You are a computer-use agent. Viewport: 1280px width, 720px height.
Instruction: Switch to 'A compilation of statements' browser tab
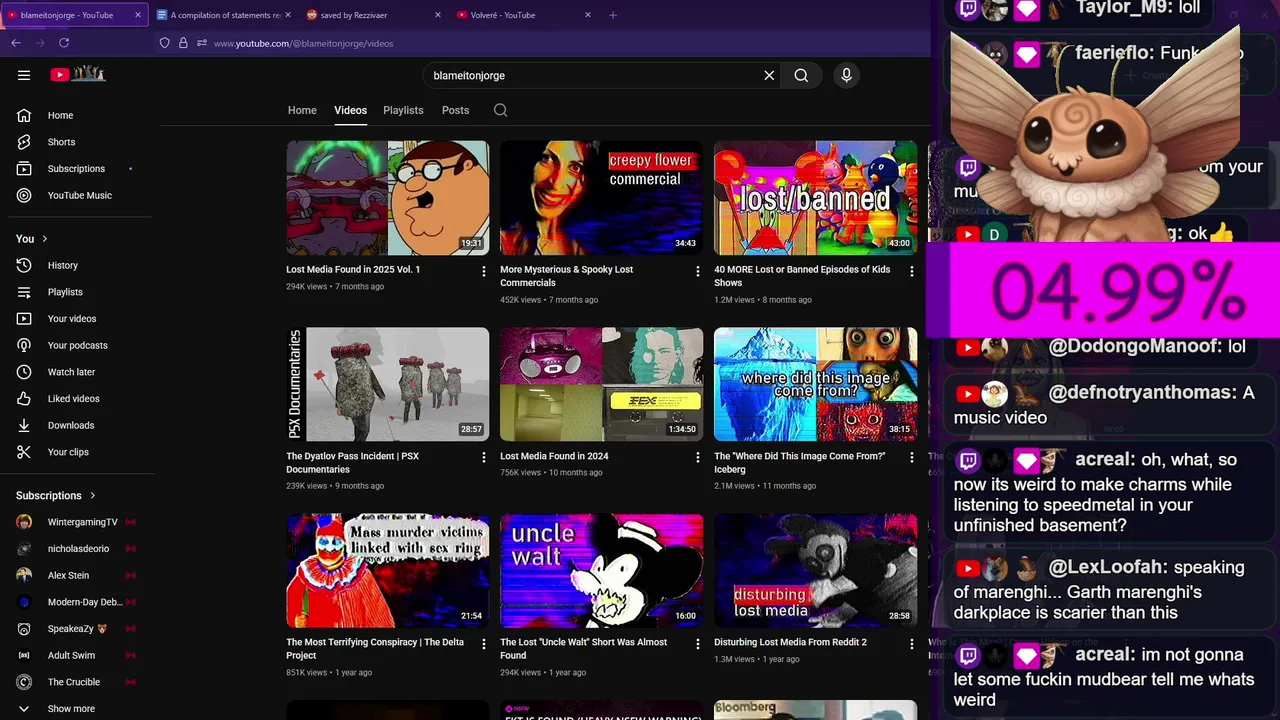(223, 15)
